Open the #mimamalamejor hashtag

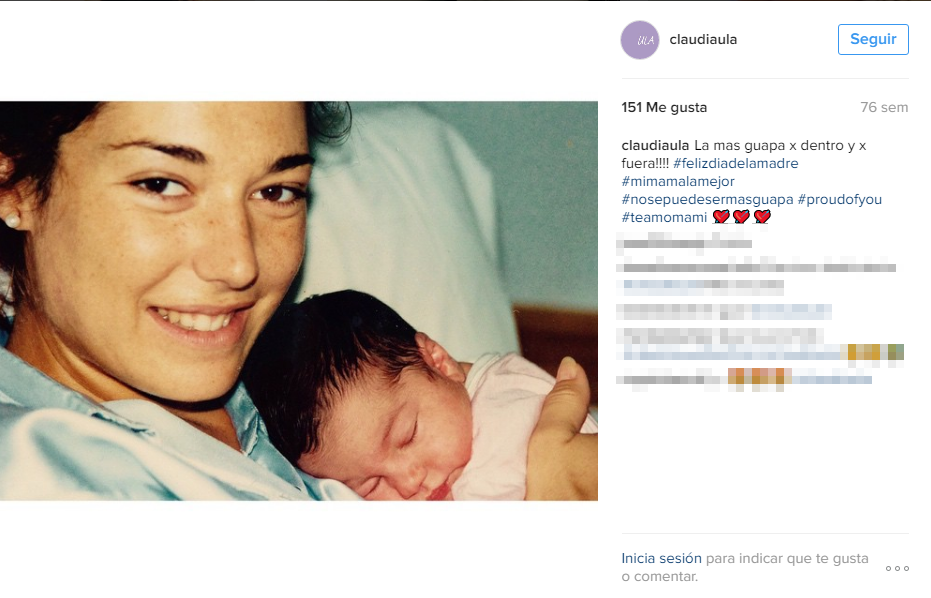point(678,181)
